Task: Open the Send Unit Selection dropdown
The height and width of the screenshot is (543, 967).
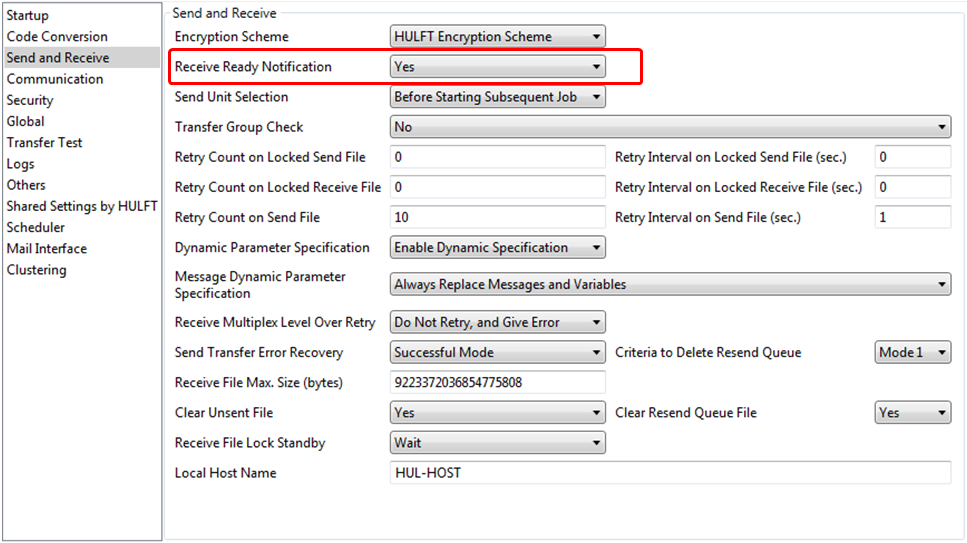Action: pyautogui.click(x=497, y=97)
